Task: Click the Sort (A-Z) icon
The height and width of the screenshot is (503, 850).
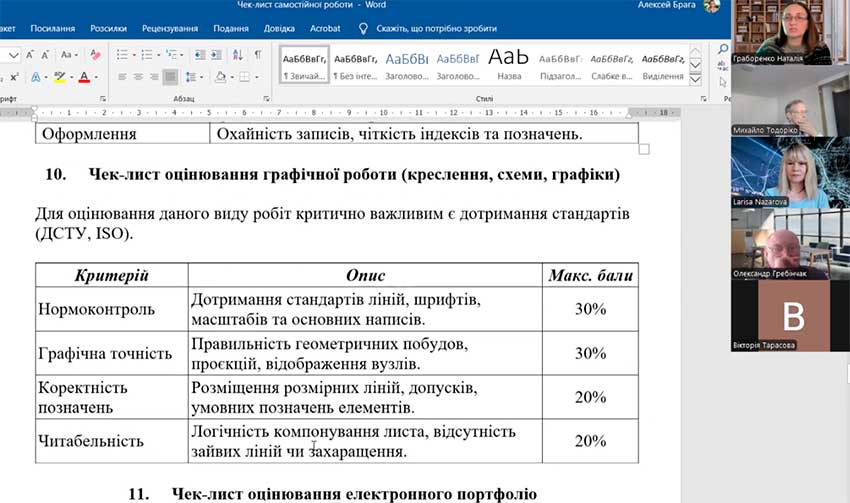Action: point(236,55)
